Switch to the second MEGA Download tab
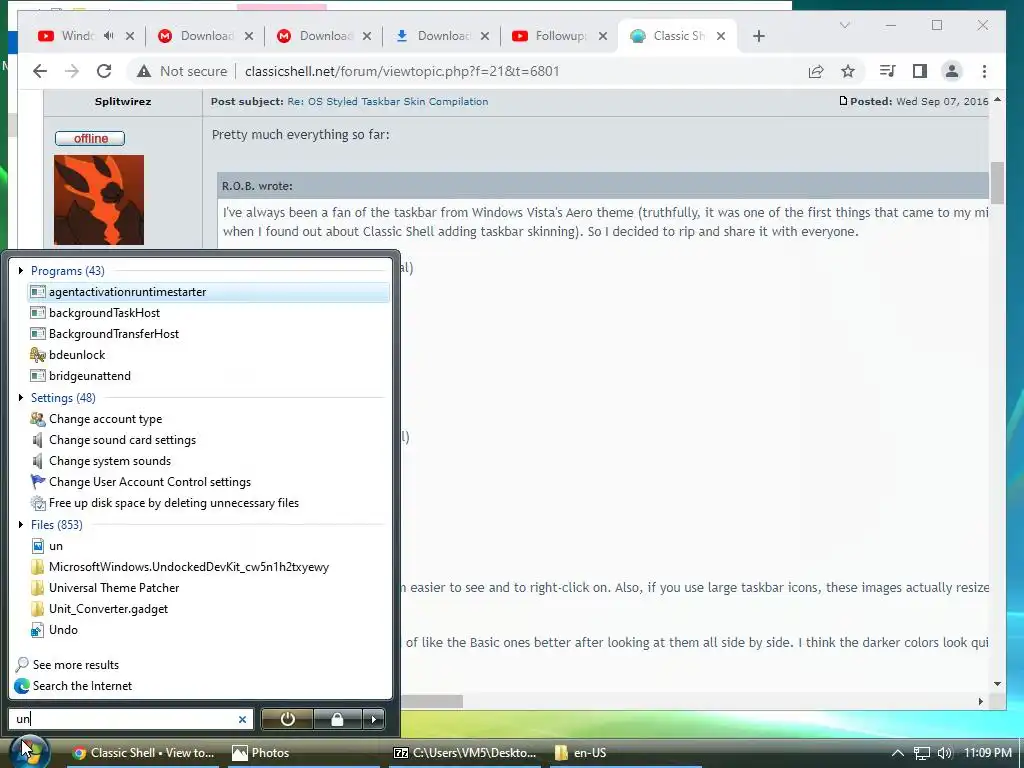Viewport: 1024px width, 768px height. 323,36
